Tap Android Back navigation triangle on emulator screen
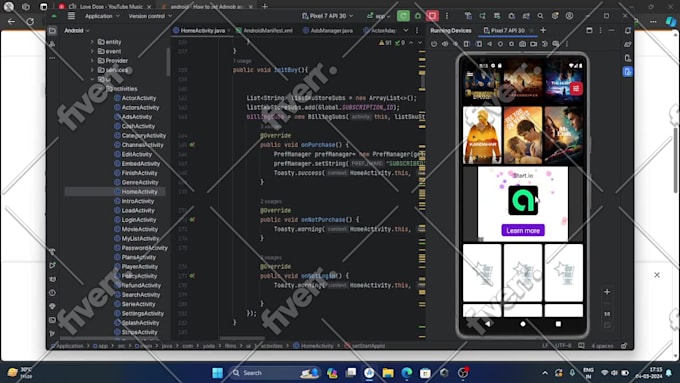 (x=488, y=324)
